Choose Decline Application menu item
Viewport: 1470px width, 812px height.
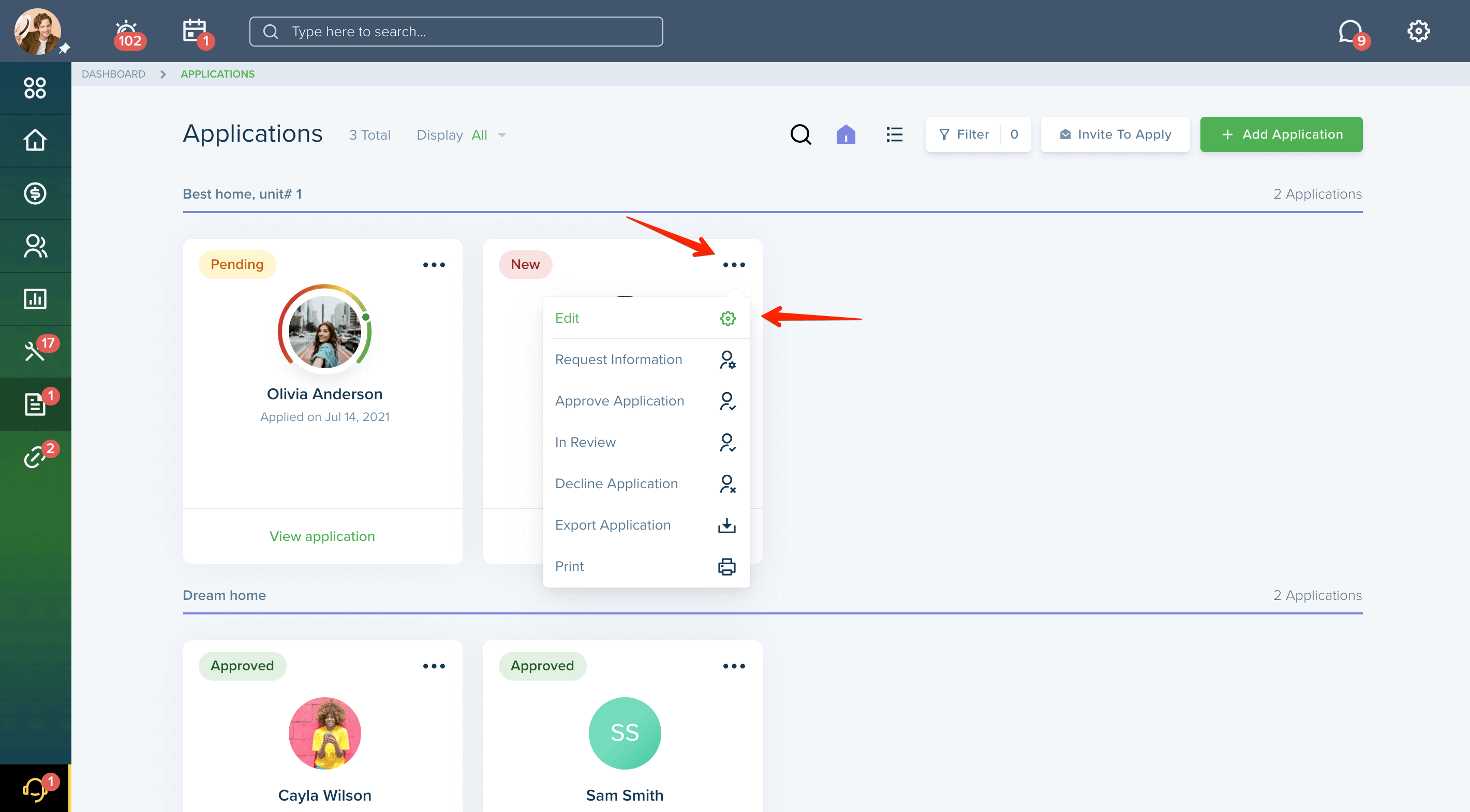[646, 484]
